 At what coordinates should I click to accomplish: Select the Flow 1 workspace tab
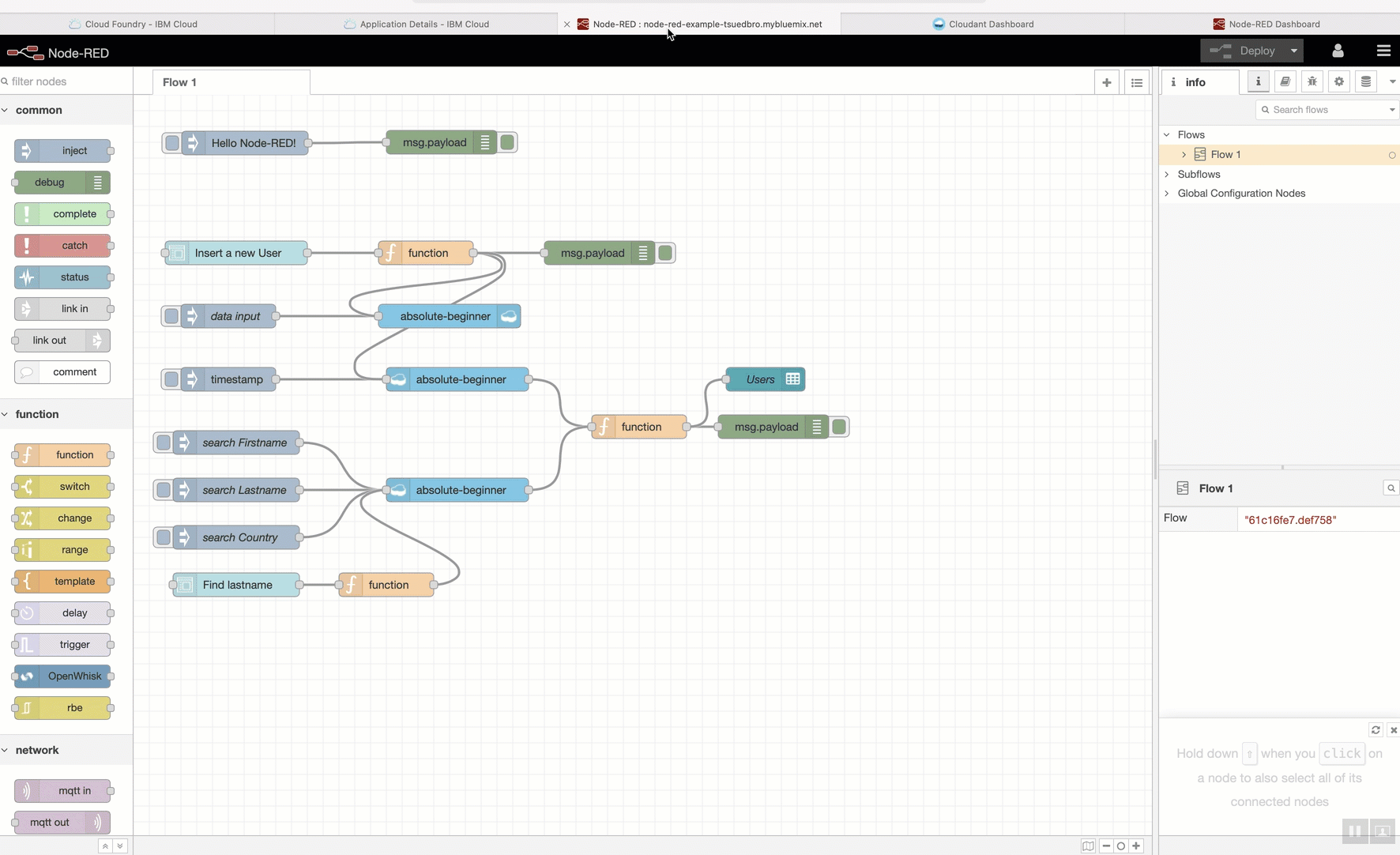pos(231,82)
